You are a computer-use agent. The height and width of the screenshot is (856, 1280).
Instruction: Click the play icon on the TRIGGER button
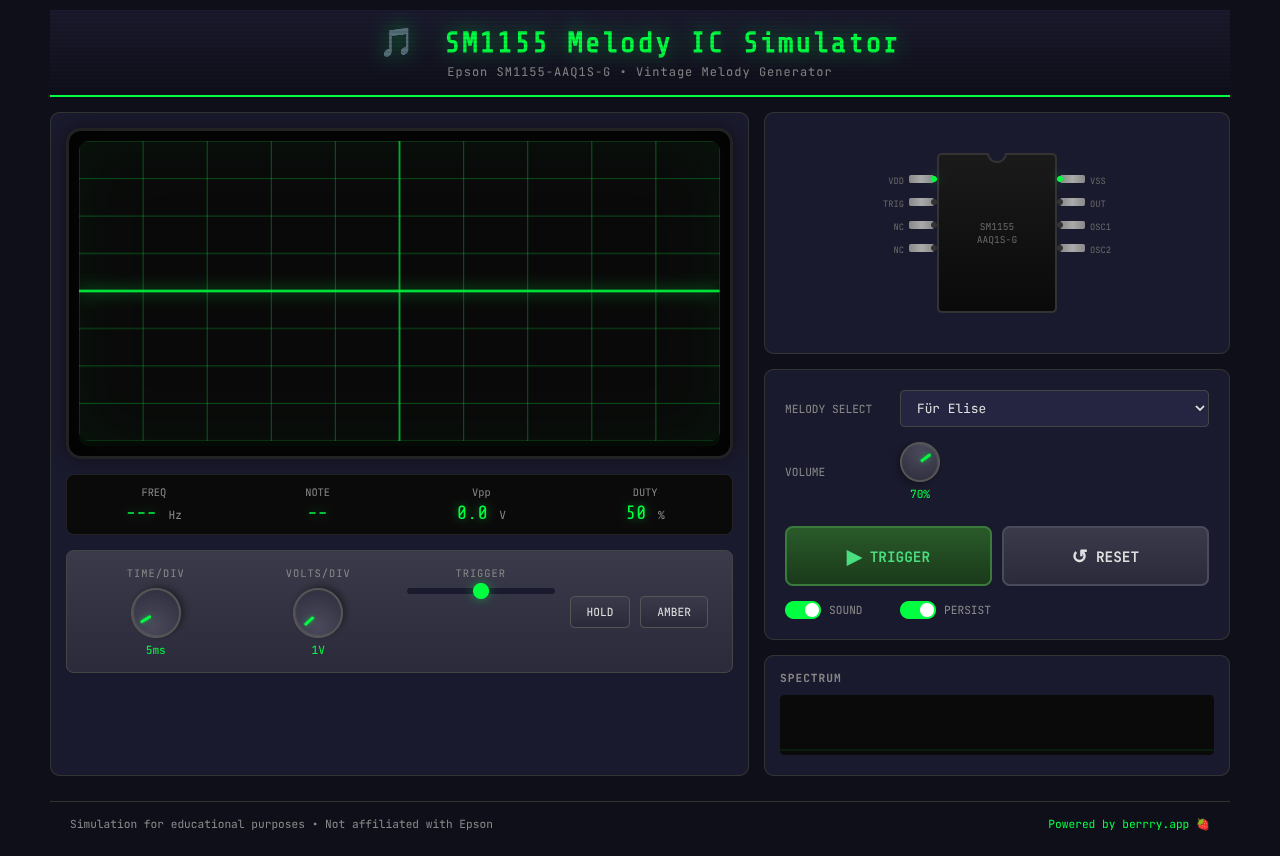coord(855,556)
